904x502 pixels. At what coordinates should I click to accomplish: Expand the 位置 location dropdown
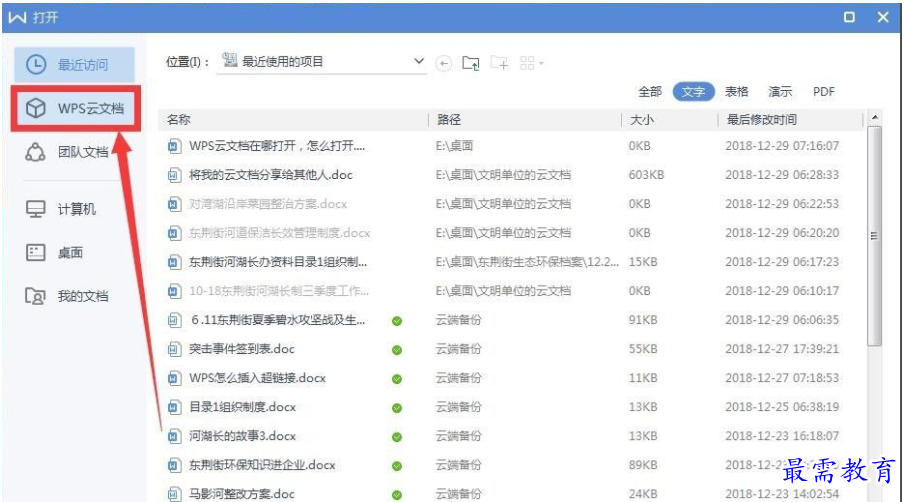(x=419, y=61)
